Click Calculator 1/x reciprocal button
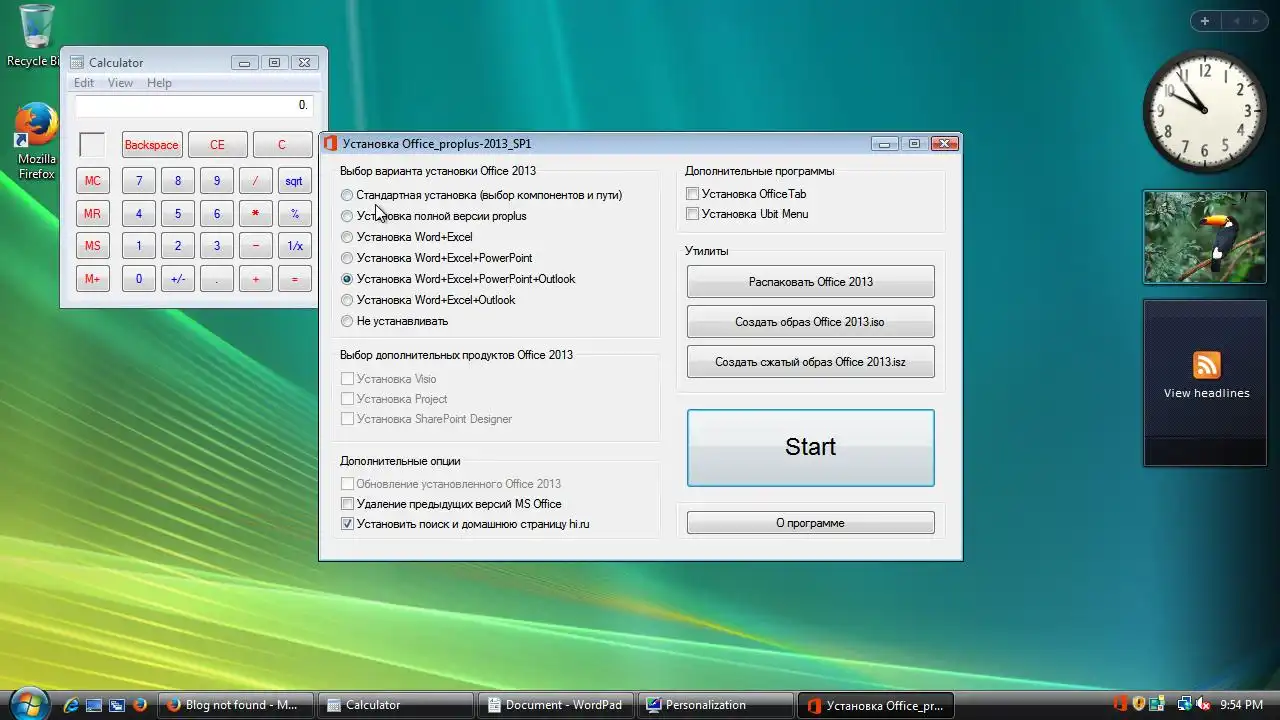 (x=294, y=246)
